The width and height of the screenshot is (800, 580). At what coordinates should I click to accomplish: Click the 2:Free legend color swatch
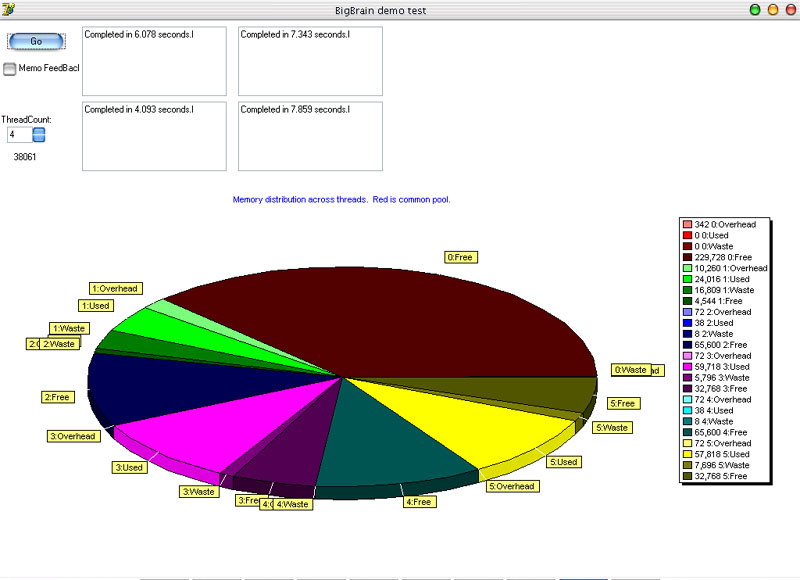pos(687,345)
